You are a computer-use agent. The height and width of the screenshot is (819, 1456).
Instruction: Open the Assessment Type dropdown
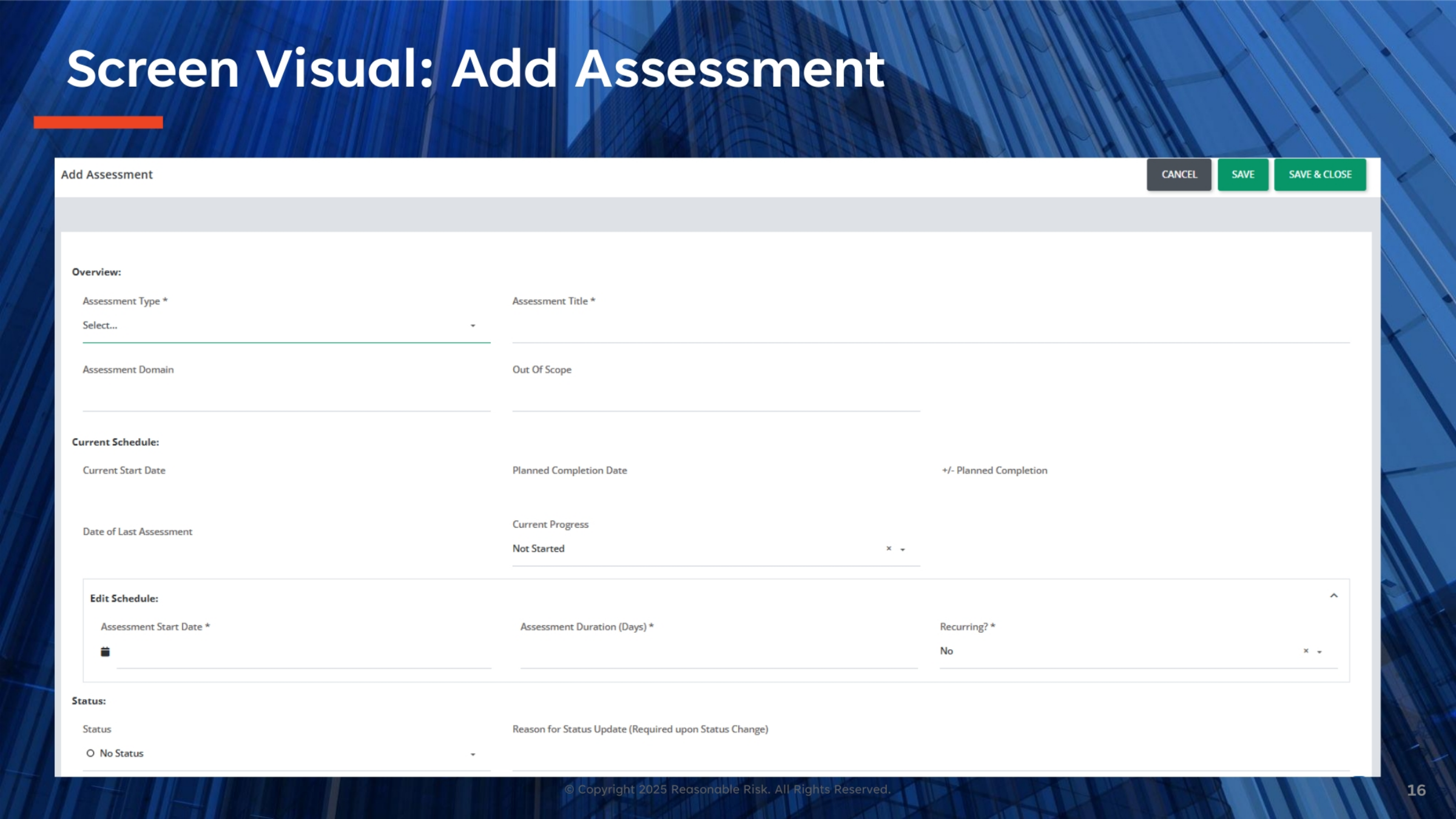[x=286, y=326]
